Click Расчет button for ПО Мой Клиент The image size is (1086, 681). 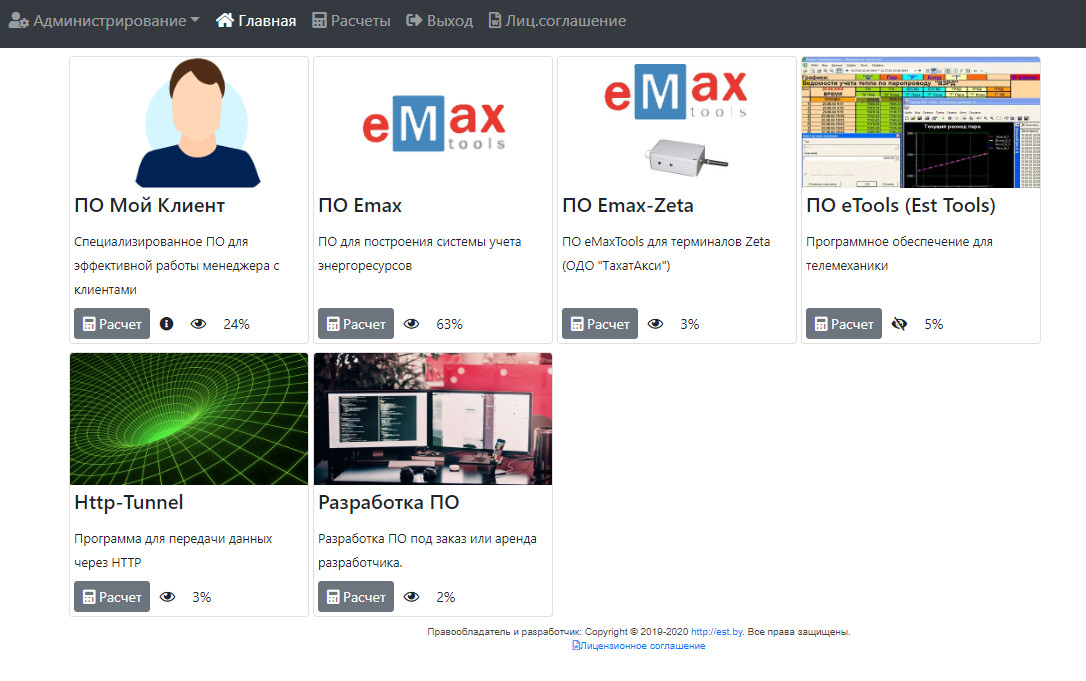(112, 324)
